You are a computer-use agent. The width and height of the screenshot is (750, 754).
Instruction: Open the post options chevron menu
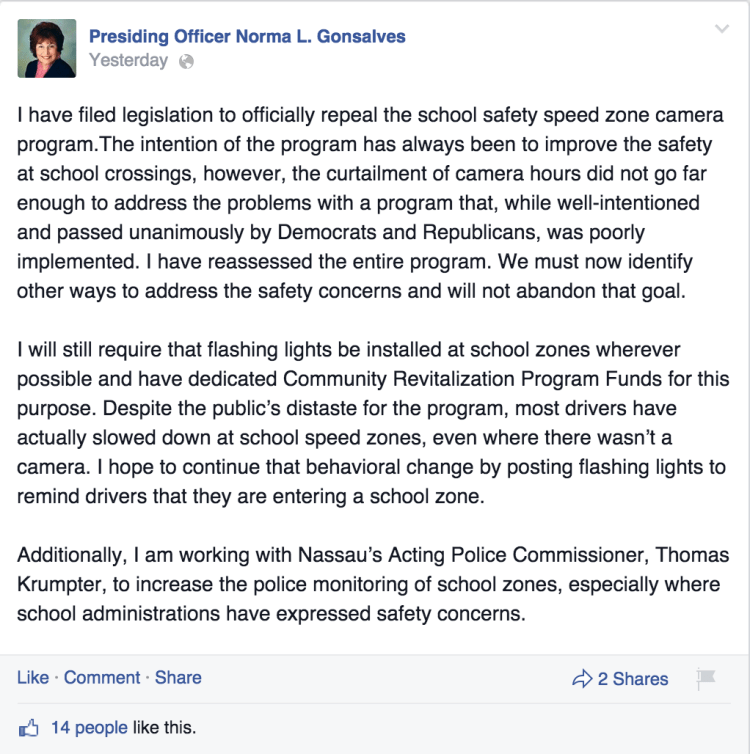click(722, 29)
